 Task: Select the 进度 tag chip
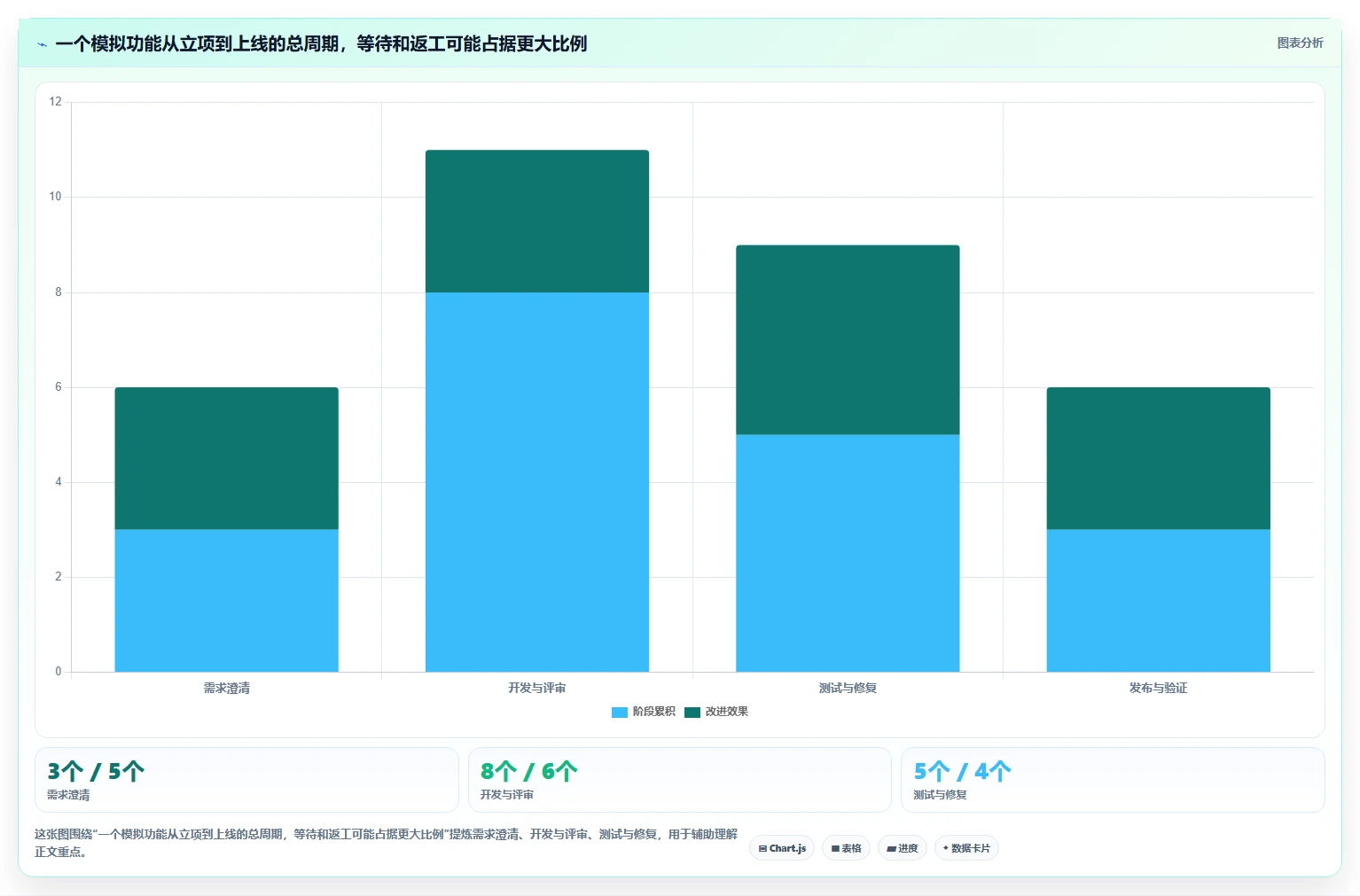click(903, 848)
